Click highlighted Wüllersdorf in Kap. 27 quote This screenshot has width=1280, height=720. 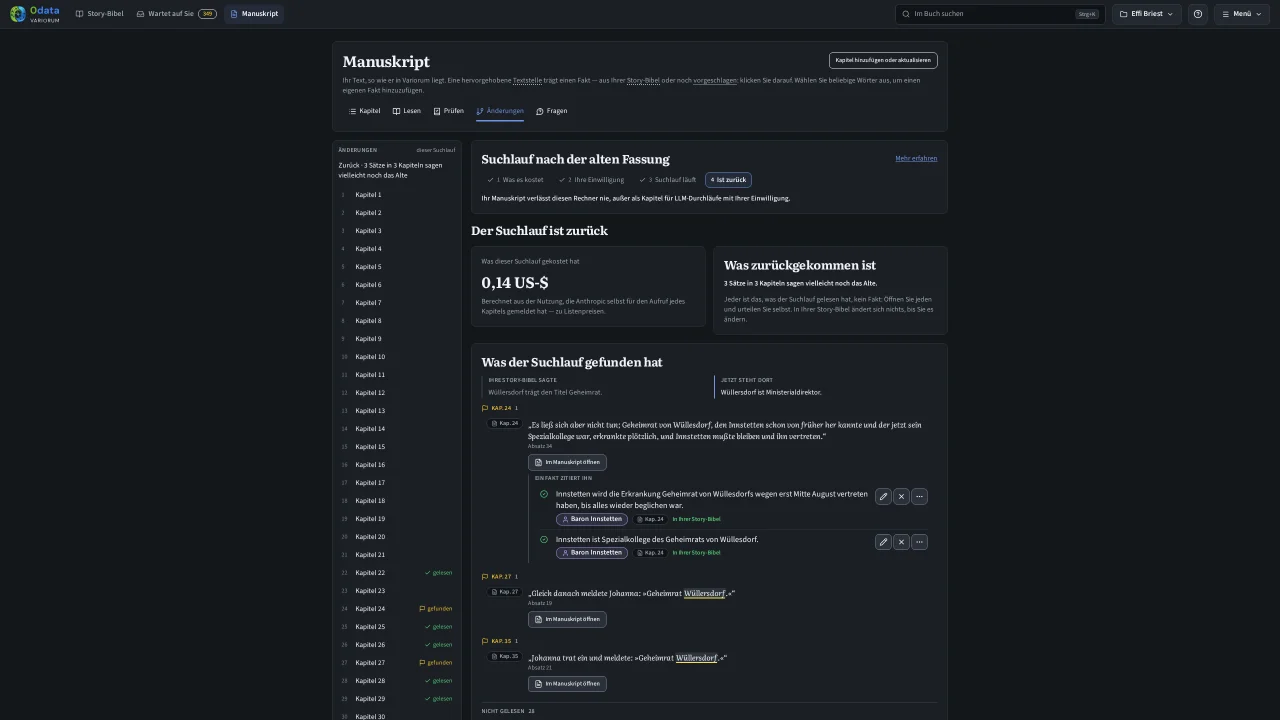click(x=704, y=593)
